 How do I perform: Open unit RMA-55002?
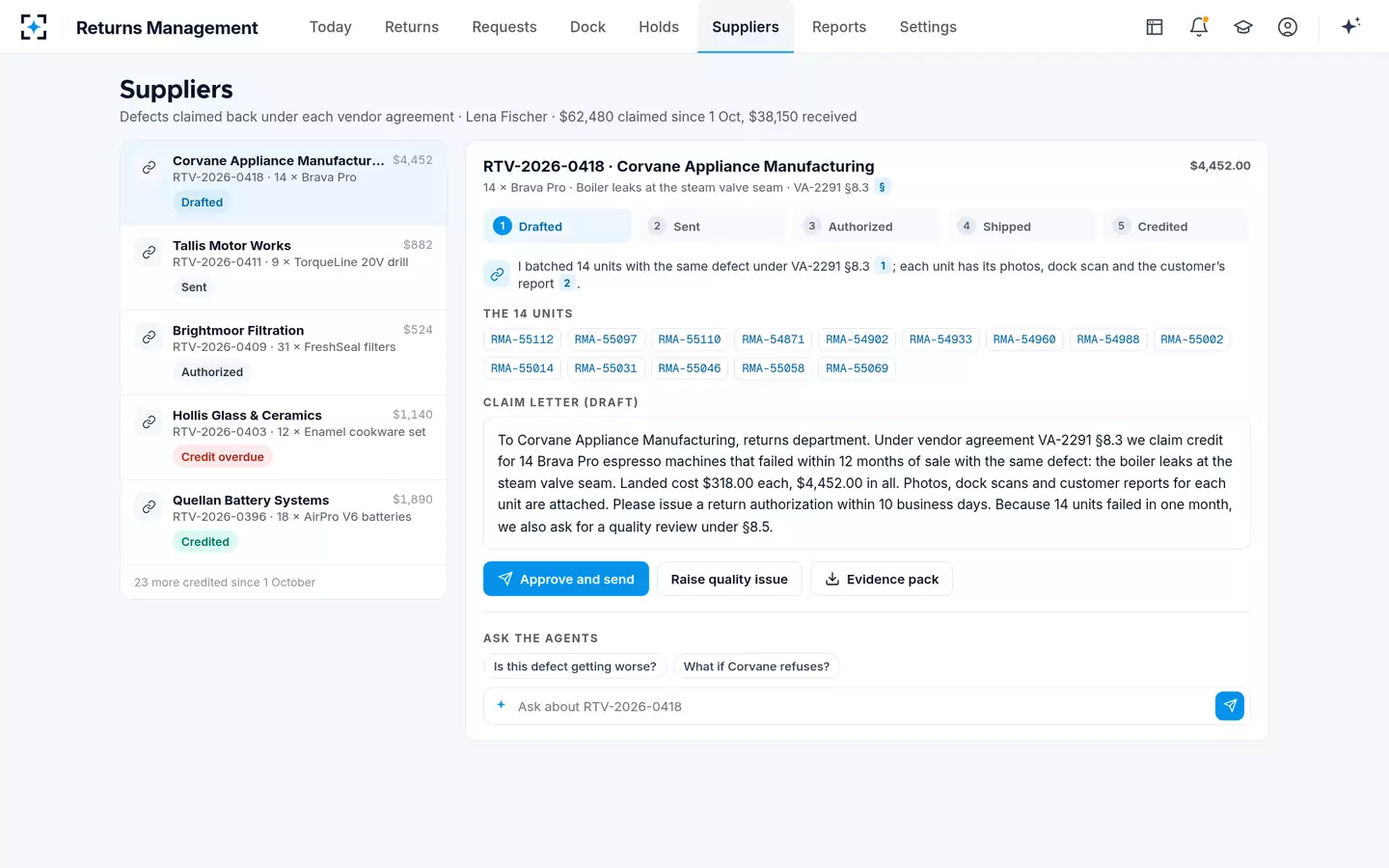tap(1191, 339)
